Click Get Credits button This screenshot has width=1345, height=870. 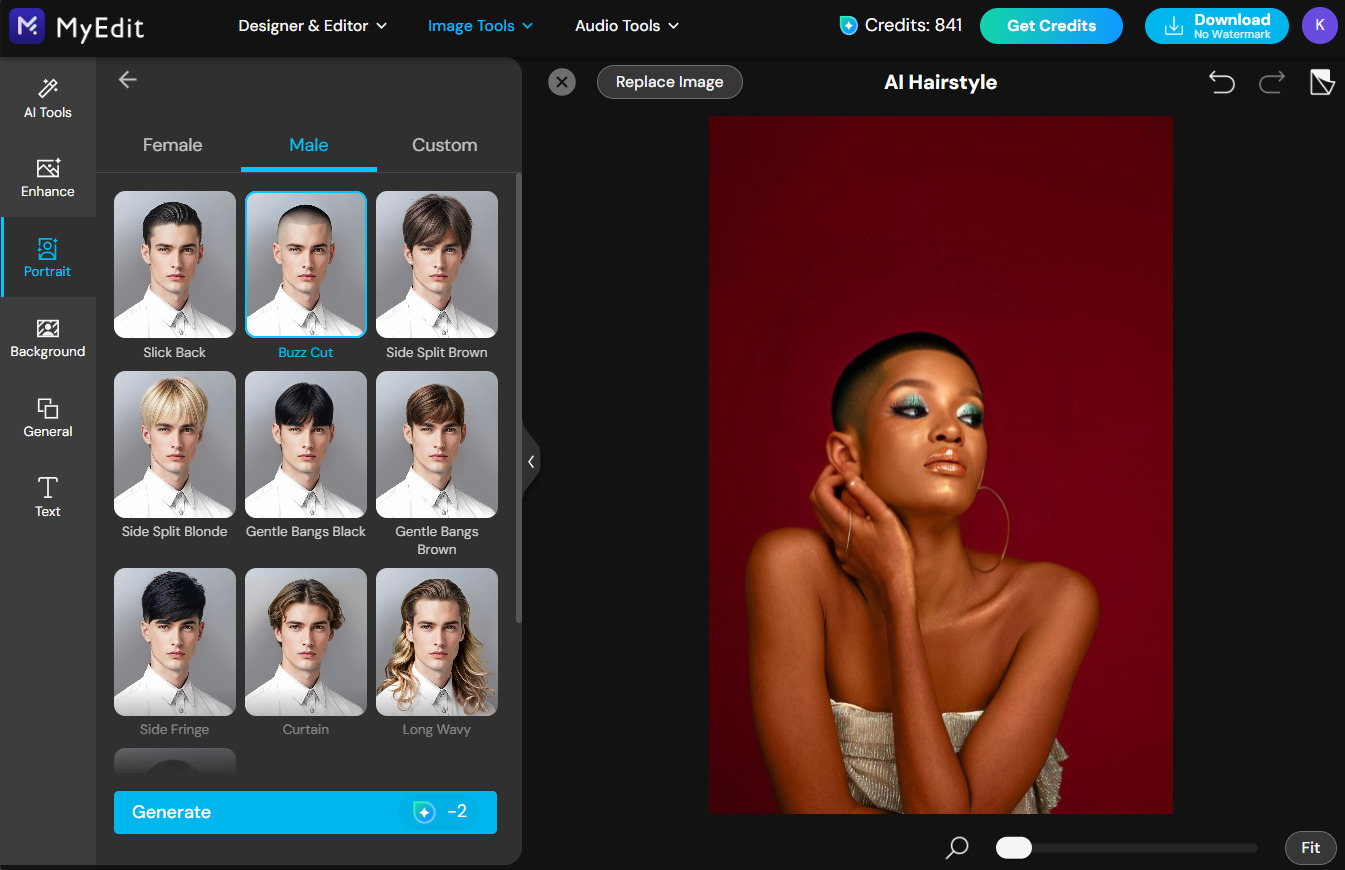[x=1051, y=26]
